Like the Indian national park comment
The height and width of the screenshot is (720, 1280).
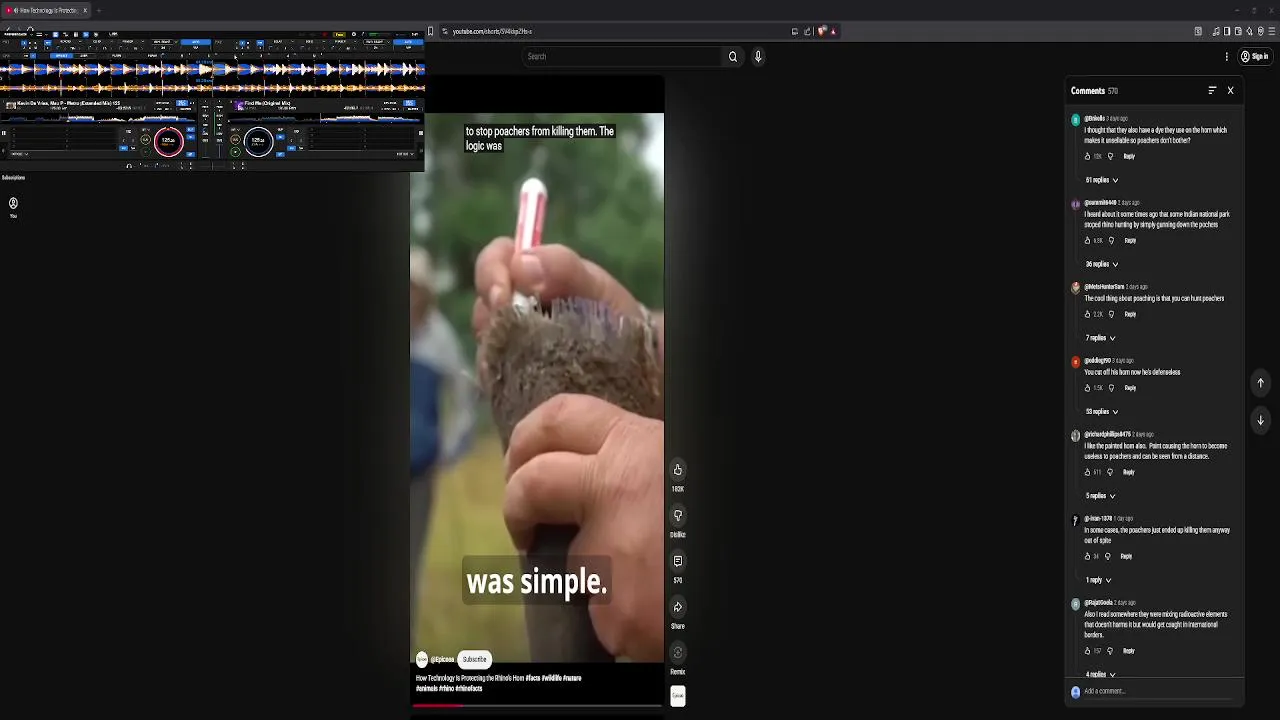(1088, 241)
